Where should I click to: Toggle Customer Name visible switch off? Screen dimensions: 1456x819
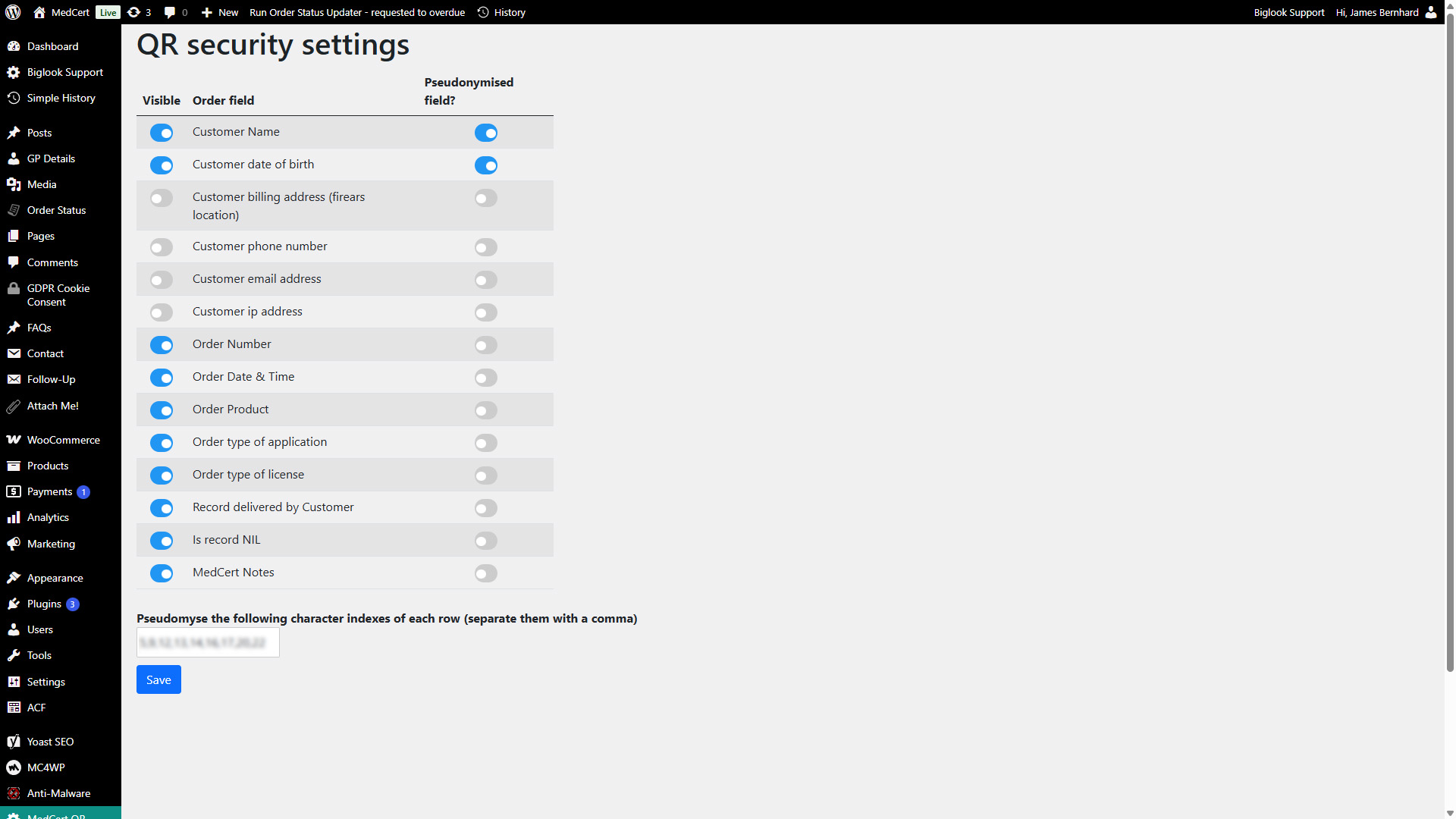(162, 133)
